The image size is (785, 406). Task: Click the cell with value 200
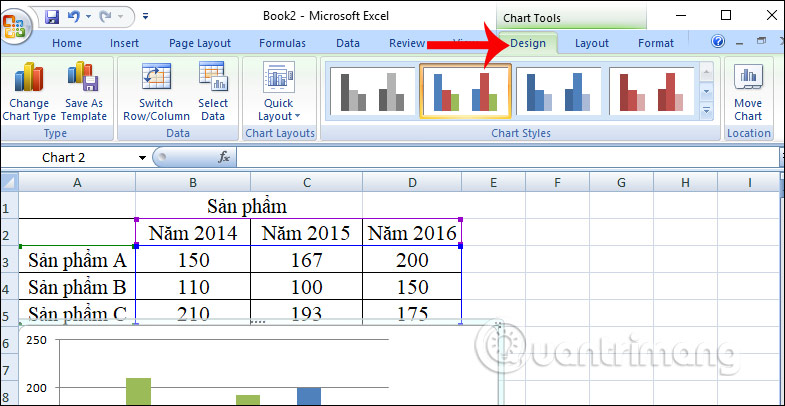412,260
